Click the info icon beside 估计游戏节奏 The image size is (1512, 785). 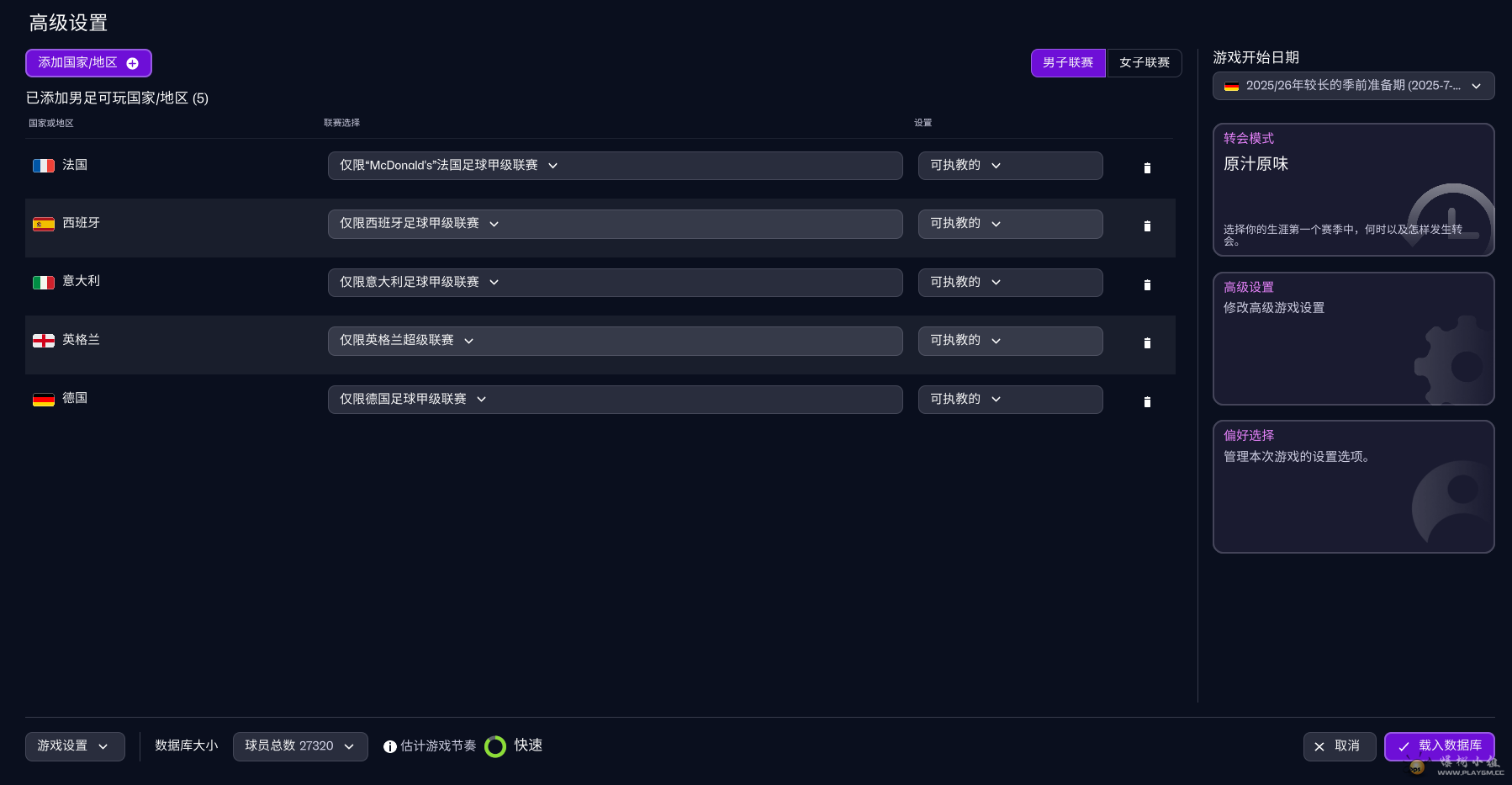click(x=390, y=746)
